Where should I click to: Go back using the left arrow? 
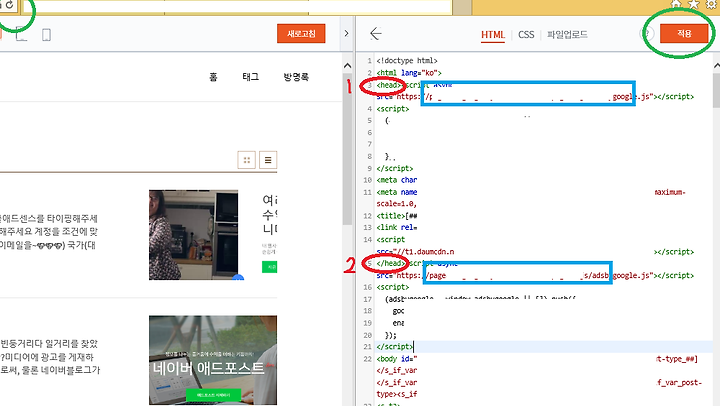tap(376, 34)
